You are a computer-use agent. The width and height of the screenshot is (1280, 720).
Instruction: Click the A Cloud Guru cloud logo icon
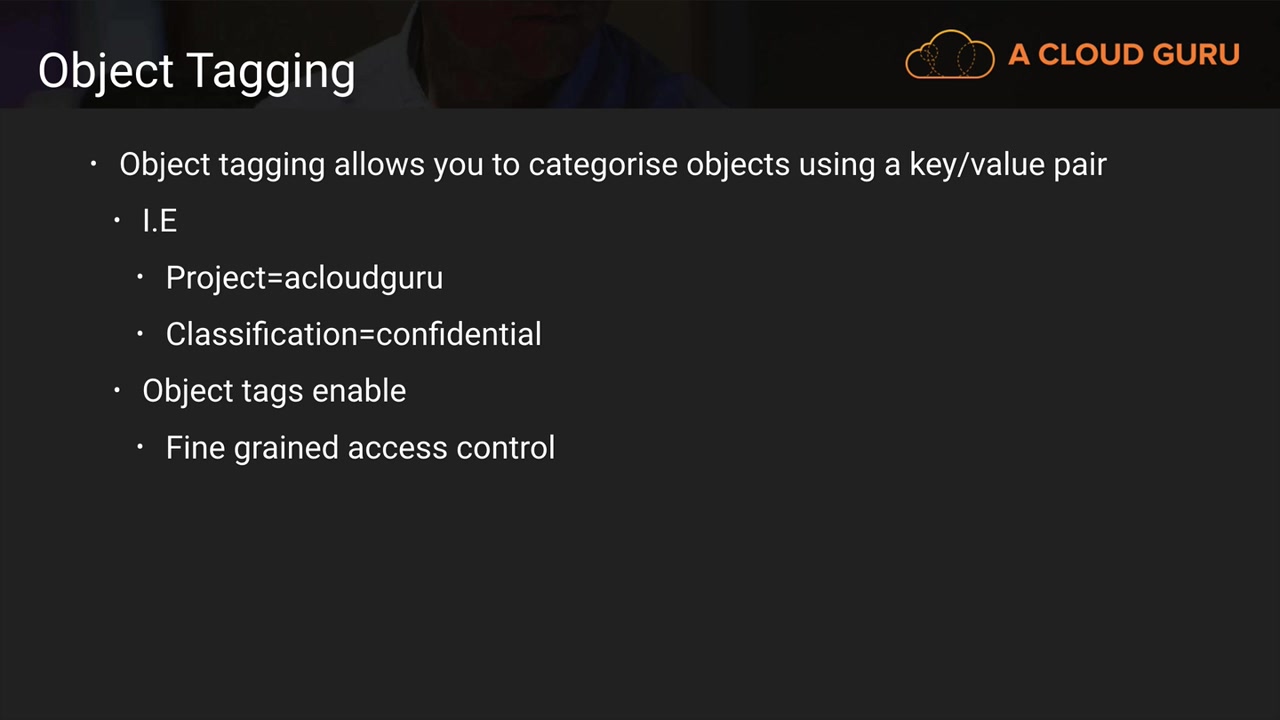tap(949, 55)
